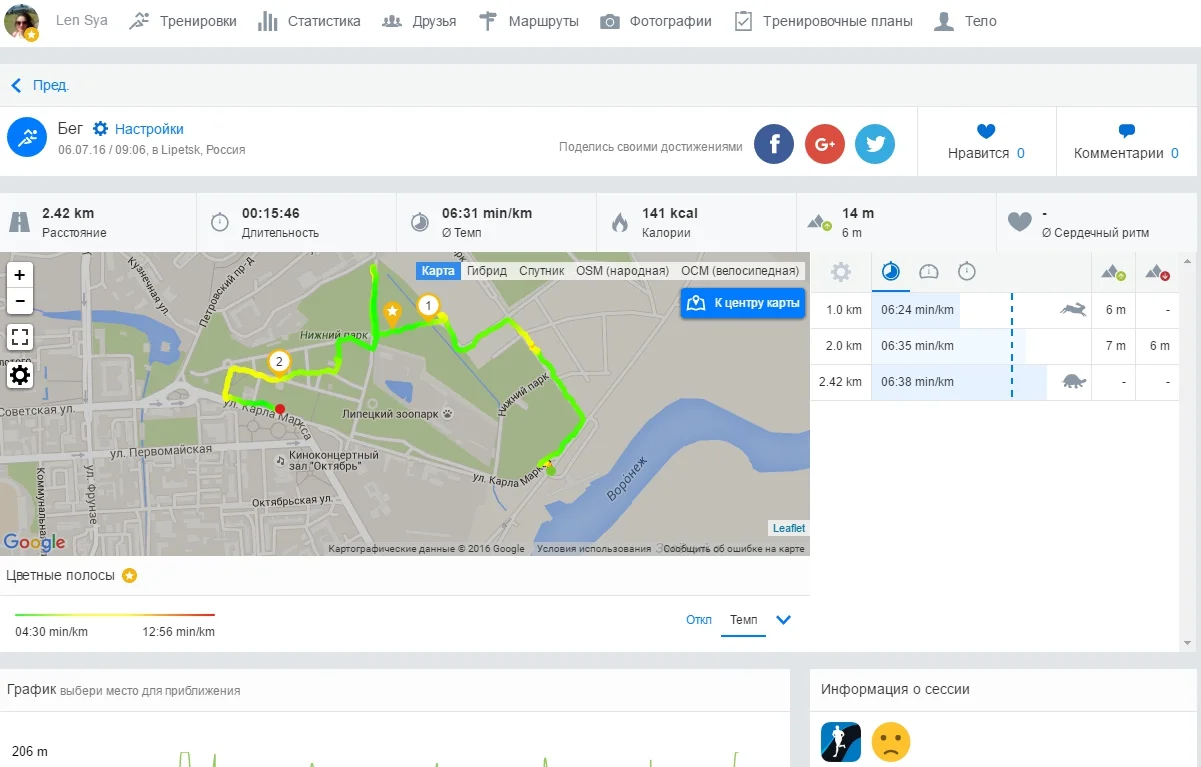Screen dimensions: 1201x767
Task: Open Leaflet attribution link
Action: click(789, 528)
